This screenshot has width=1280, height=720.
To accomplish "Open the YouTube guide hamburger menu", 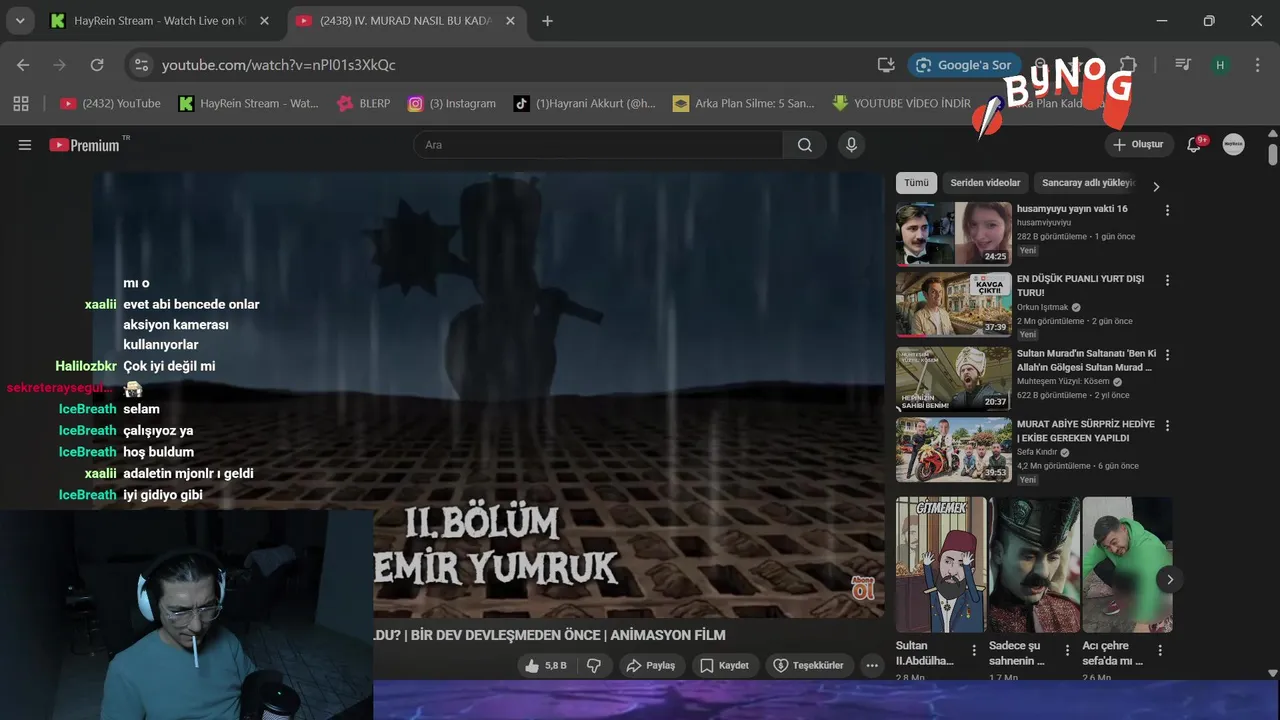I will click(x=25, y=145).
